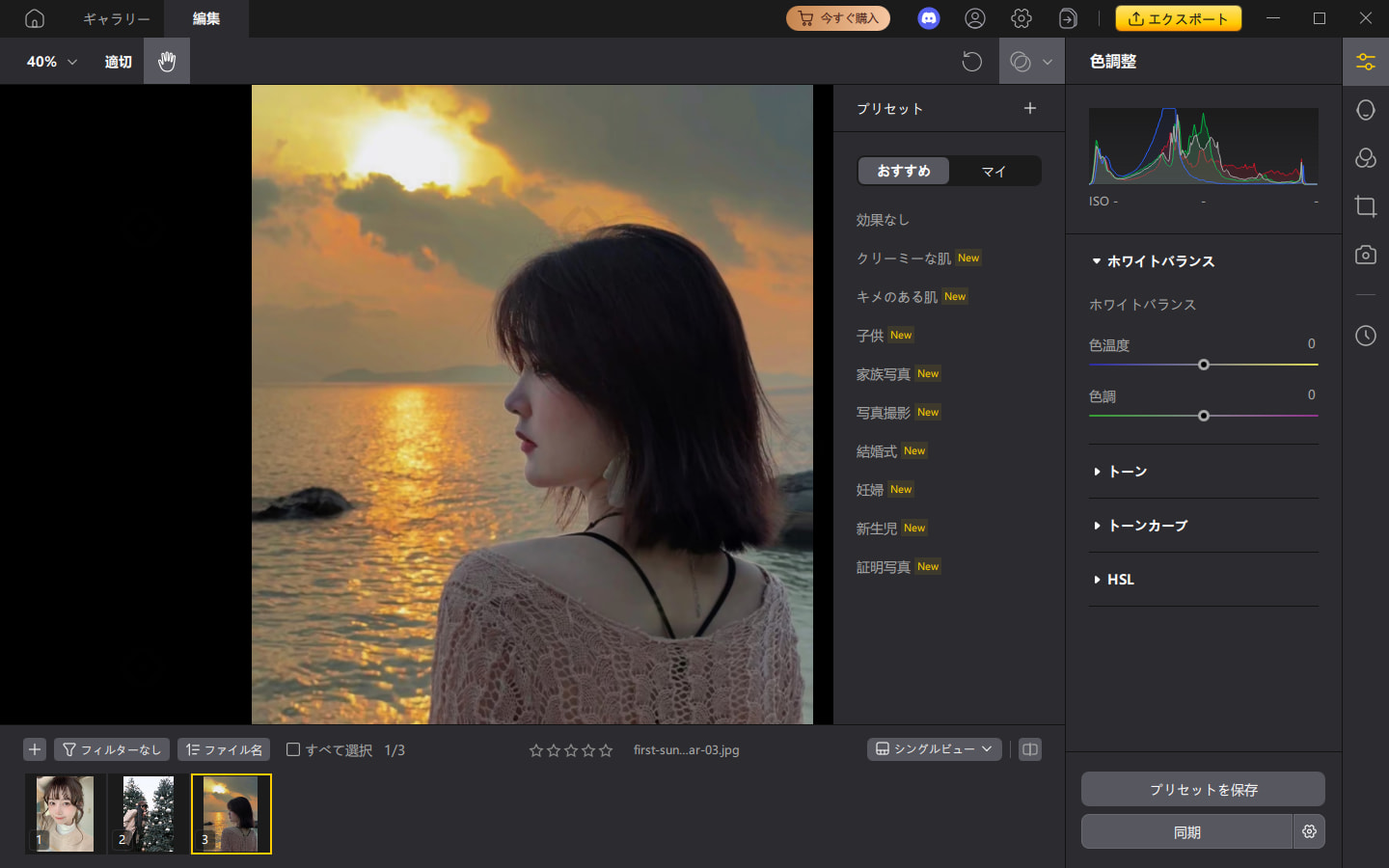Select the color adjustment sliders icon
Screen dimensions: 1389x868
[x=1366, y=61]
